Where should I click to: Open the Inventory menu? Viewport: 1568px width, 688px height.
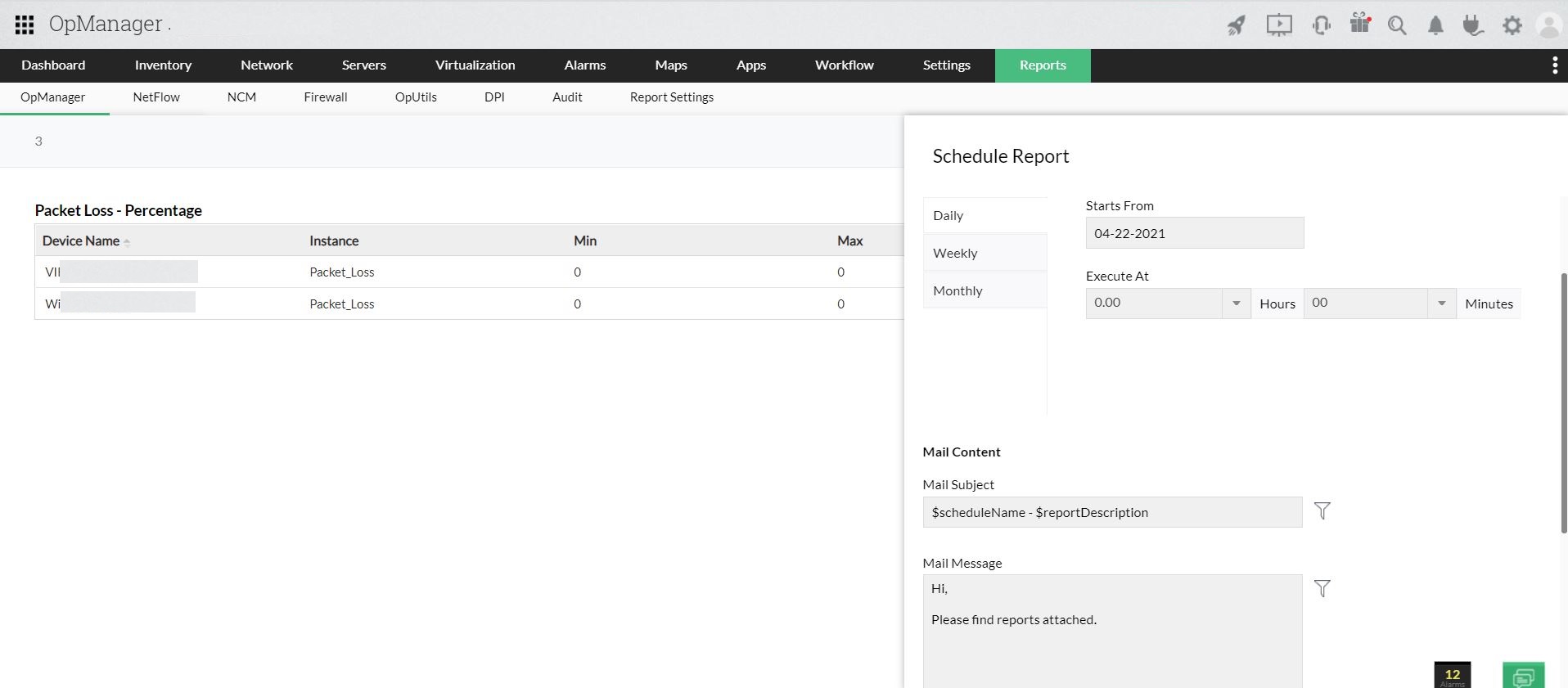tap(163, 65)
